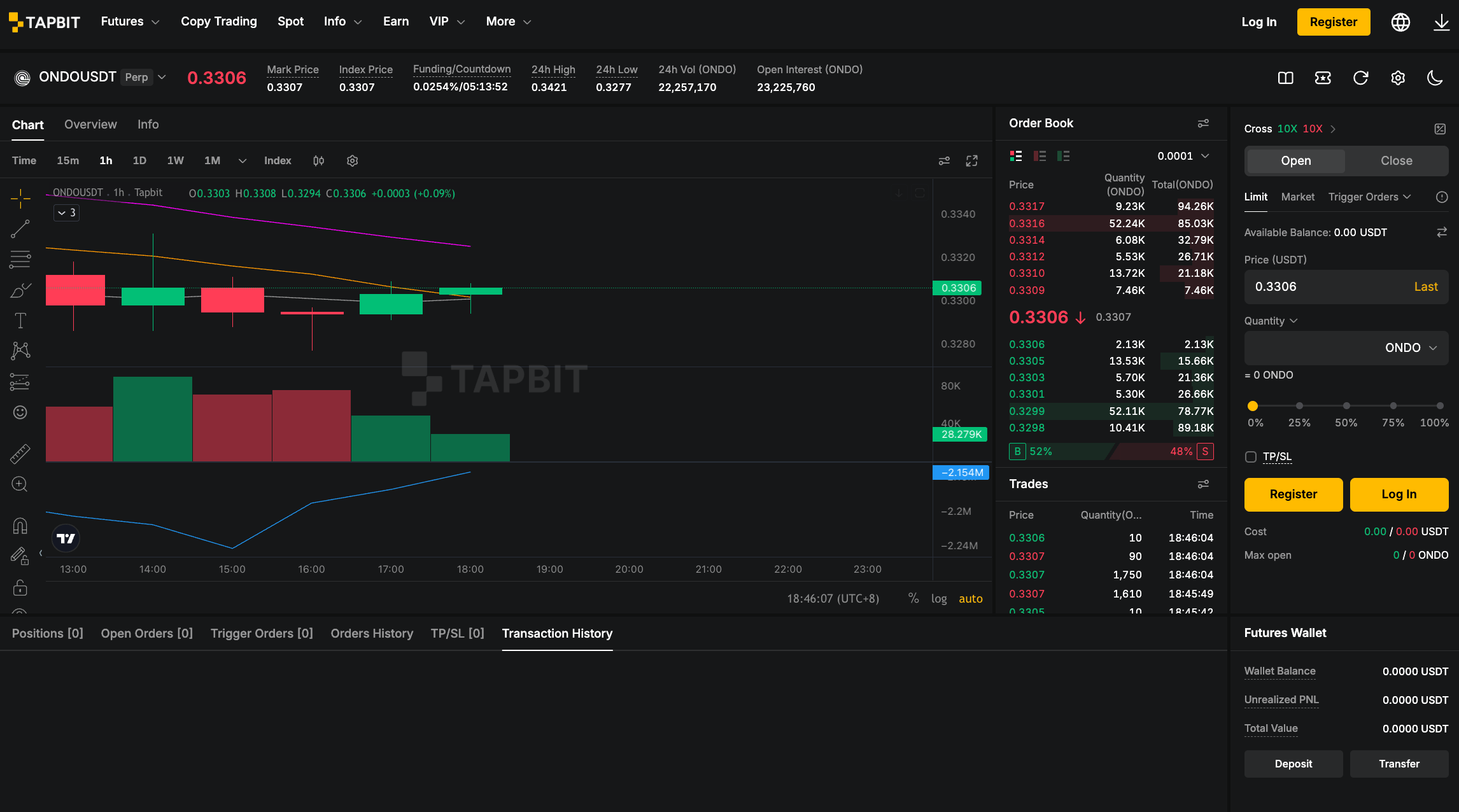Click the Deposit button
This screenshot has width=1459, height=812.
1293,764
